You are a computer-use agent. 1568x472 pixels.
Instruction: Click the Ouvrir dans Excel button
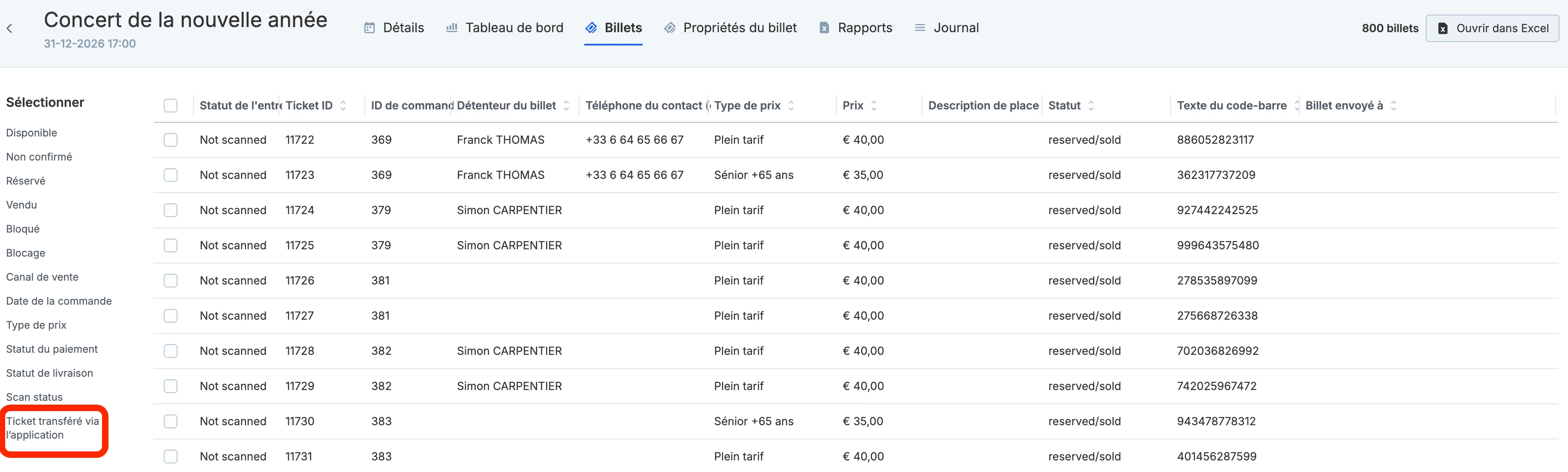(1492, 29)
